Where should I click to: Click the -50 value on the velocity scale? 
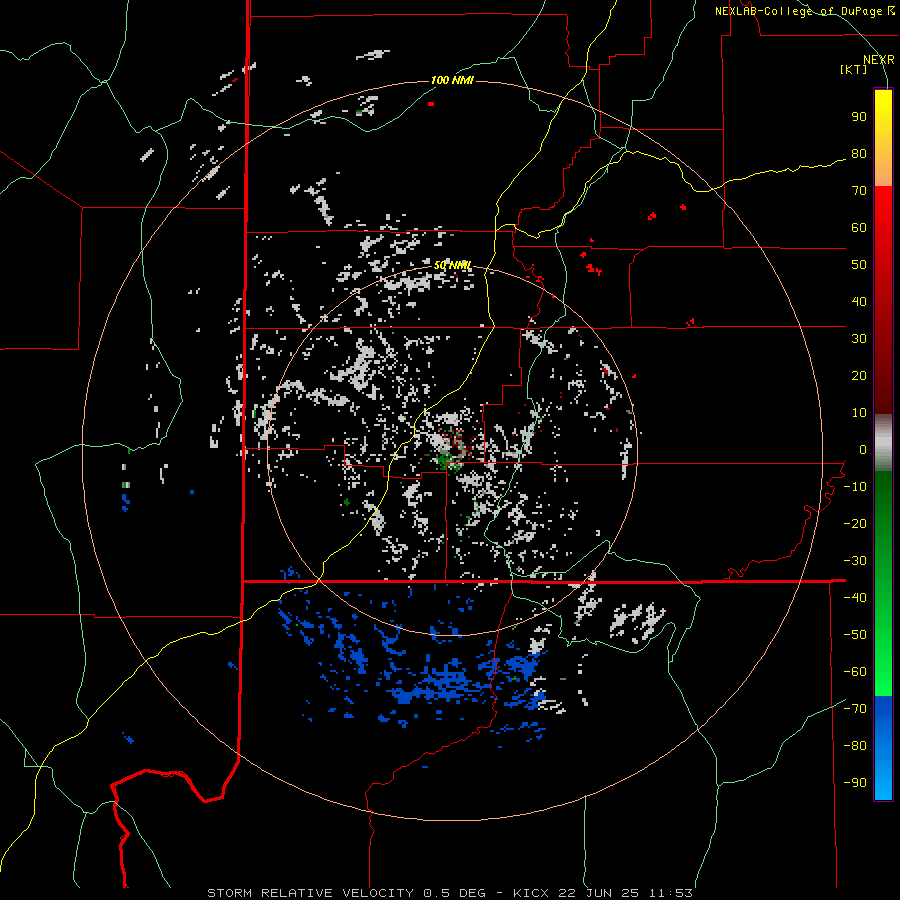tap(855, 635)
